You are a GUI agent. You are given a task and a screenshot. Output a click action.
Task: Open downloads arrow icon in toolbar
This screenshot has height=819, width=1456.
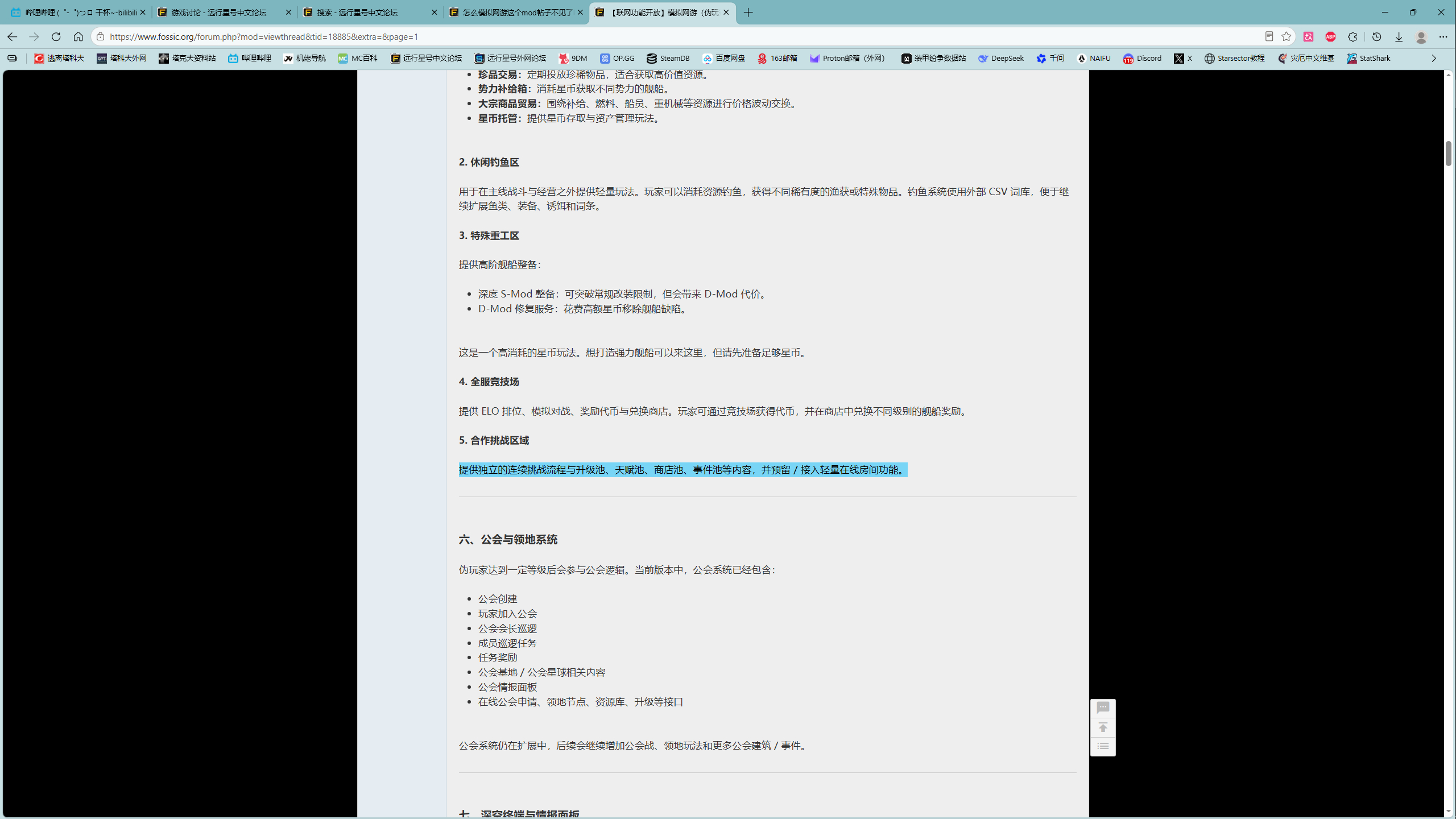(x=1399, y=37)
